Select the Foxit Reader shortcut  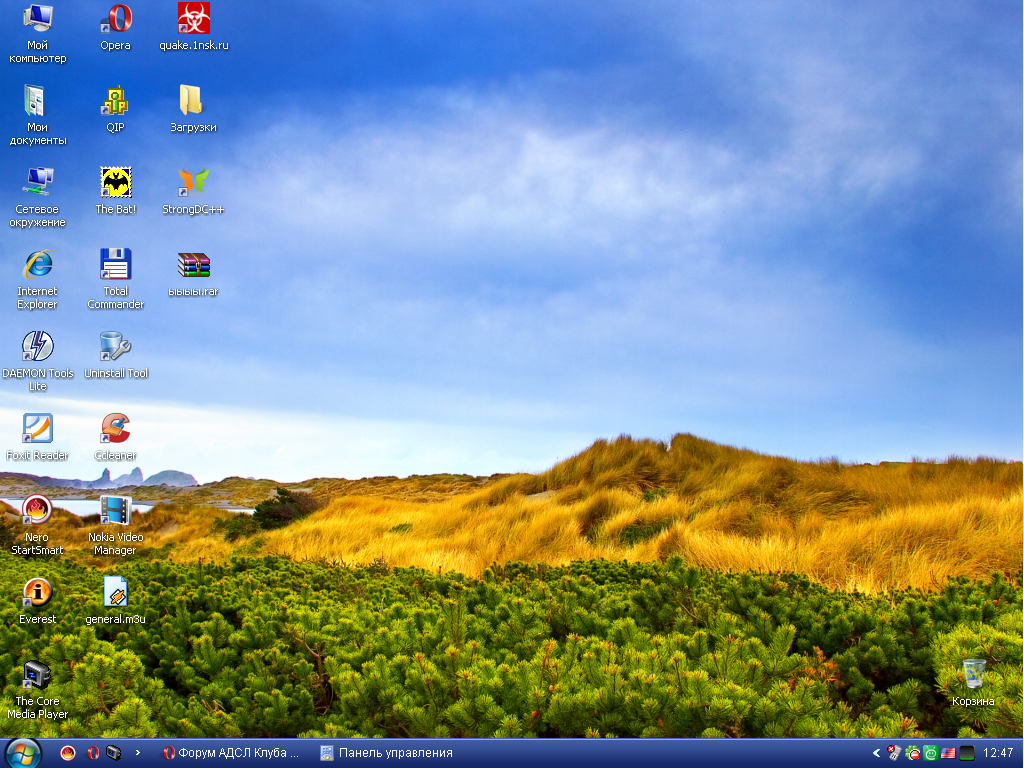click(37, 429)
